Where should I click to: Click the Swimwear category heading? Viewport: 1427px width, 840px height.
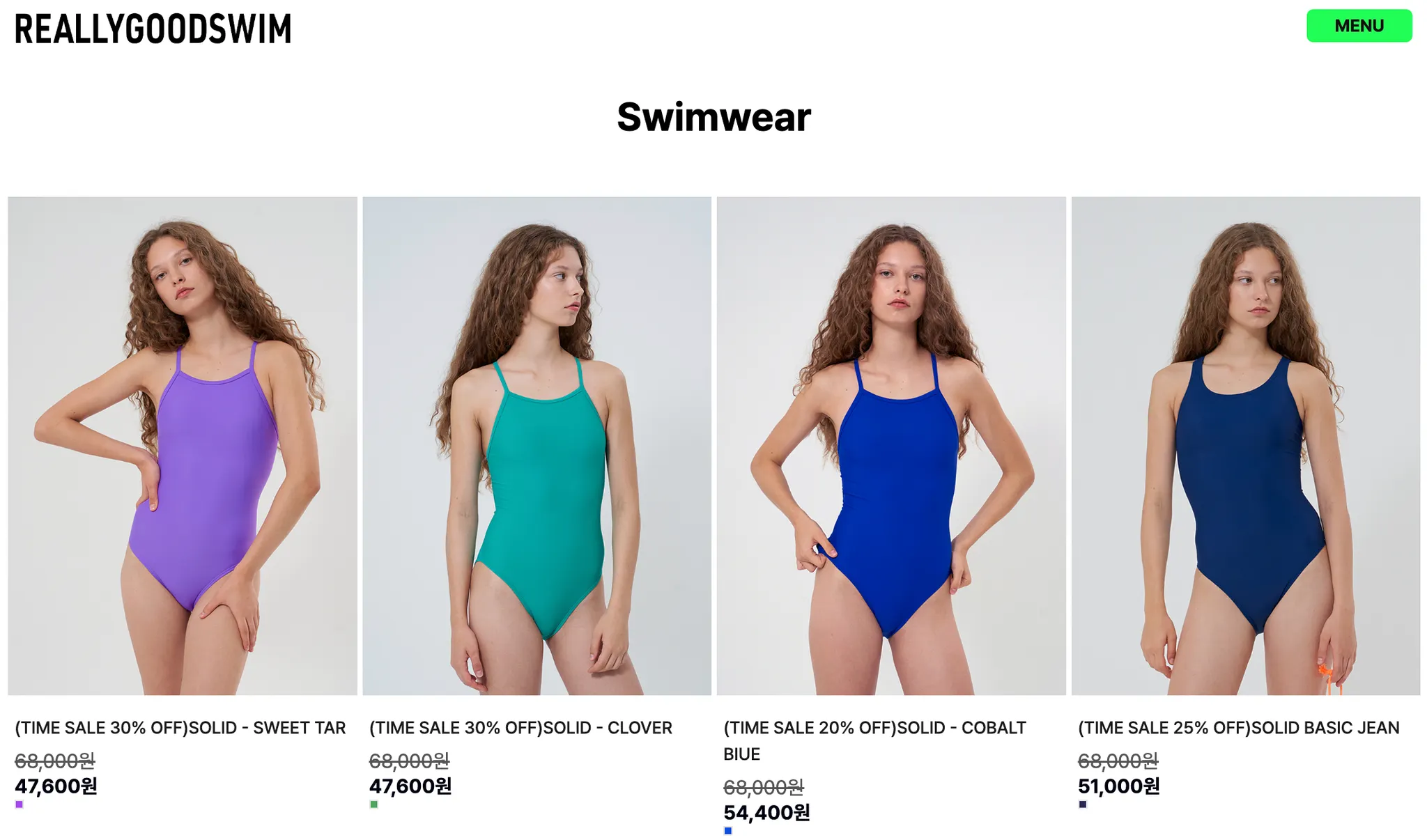(714, 116)
